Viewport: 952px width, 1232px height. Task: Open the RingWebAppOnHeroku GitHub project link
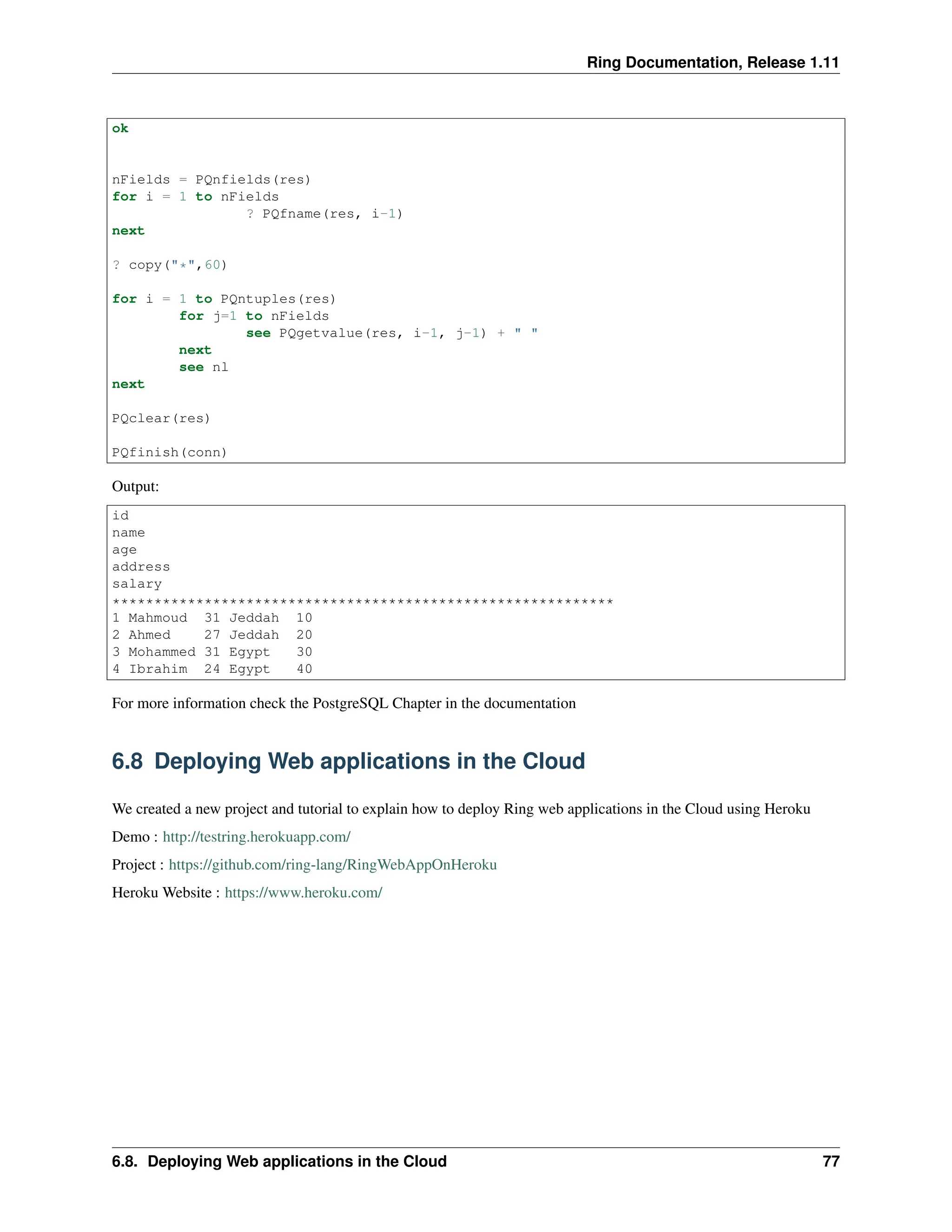click(x=332, y=865)
